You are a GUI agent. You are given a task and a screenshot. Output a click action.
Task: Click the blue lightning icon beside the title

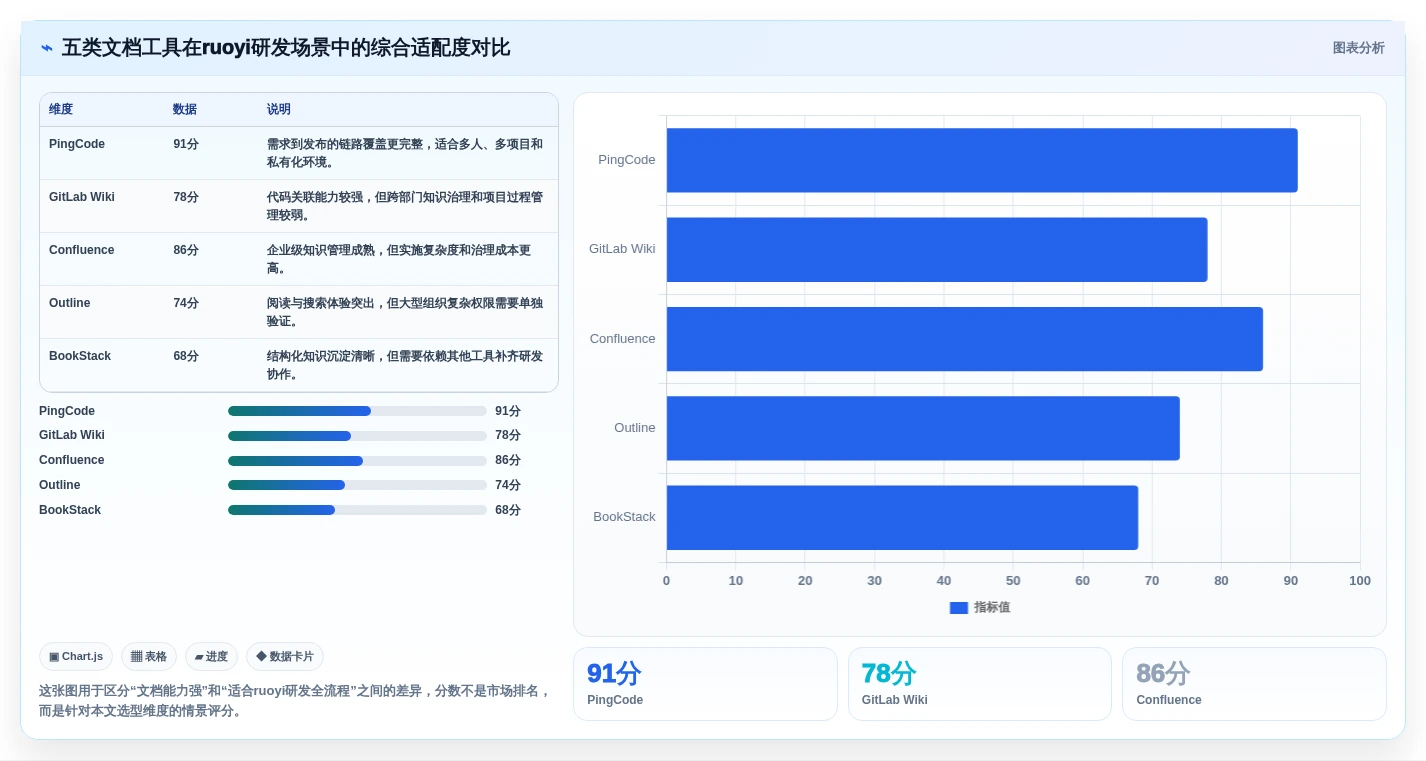46,48
